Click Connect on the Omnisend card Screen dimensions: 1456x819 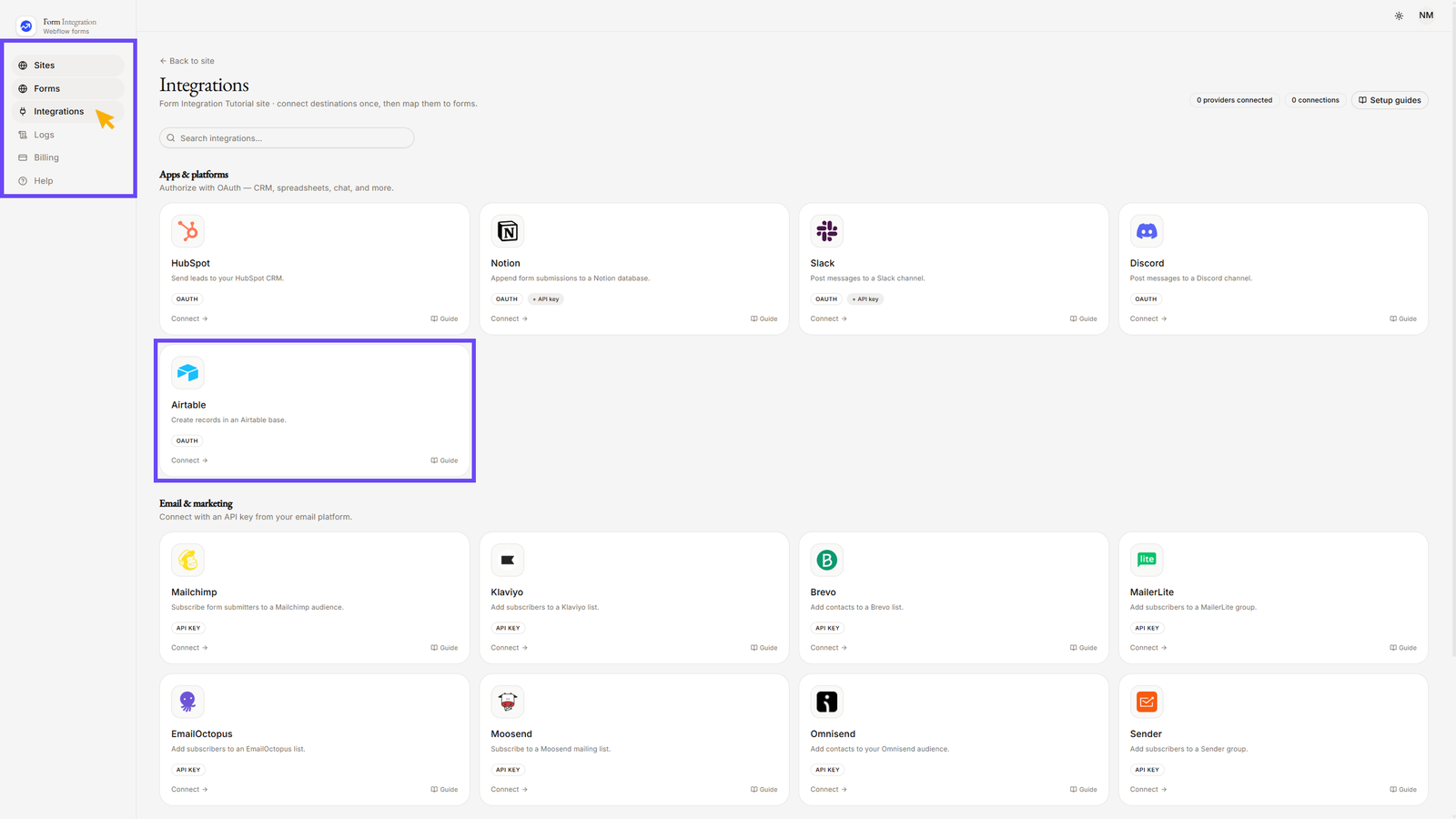[x=829, y=790]
